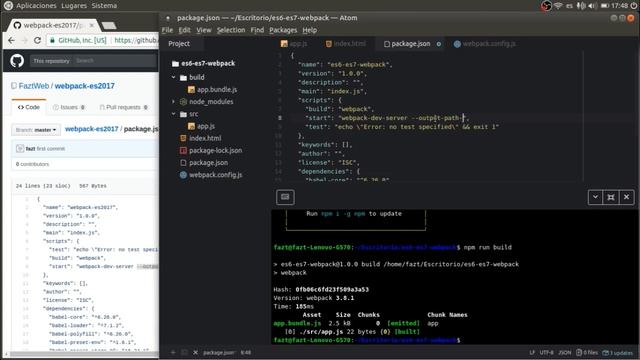Click the GitHub logo in browser
The width and height of the screenshot is (640, 360).
coord(17,61)
